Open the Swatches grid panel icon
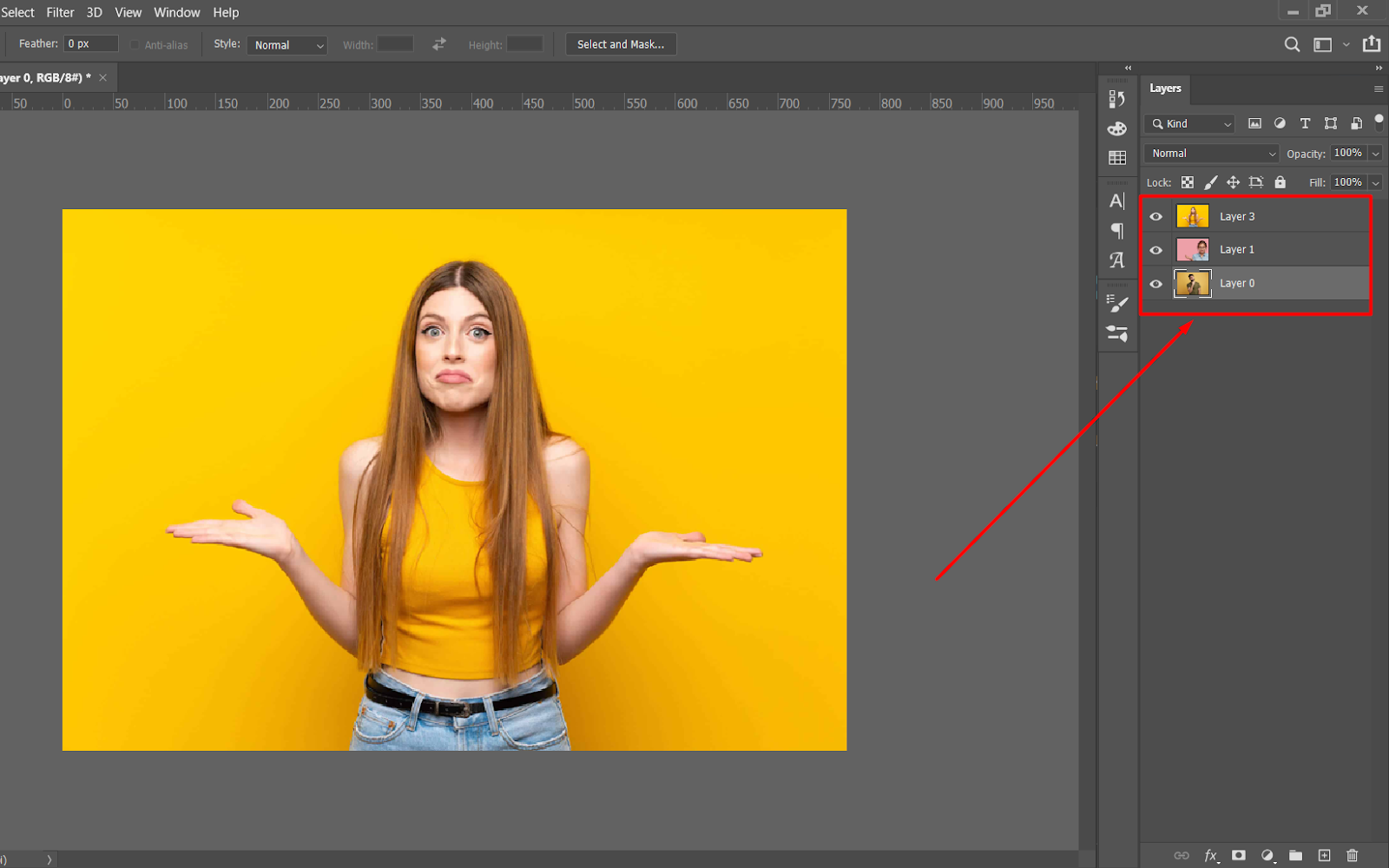The width and height of the screenshot is (1389, 868). pyautogui.click(x=1117, y=158)
